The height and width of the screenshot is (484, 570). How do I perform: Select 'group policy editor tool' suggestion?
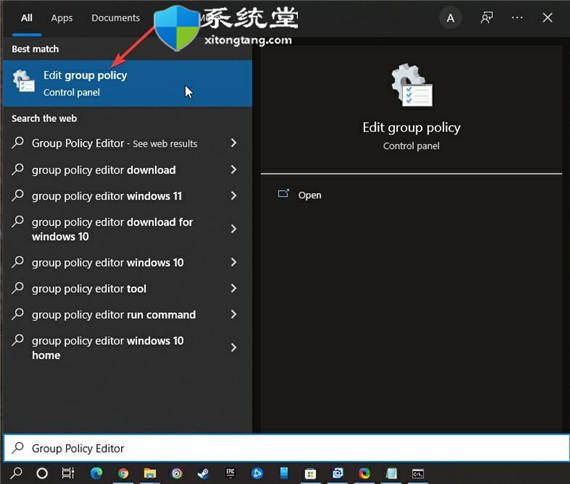point(127,289)
